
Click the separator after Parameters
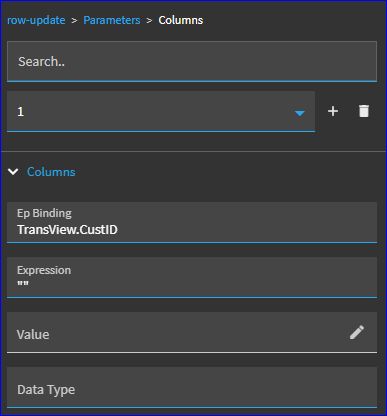click(x=149, y=21)
